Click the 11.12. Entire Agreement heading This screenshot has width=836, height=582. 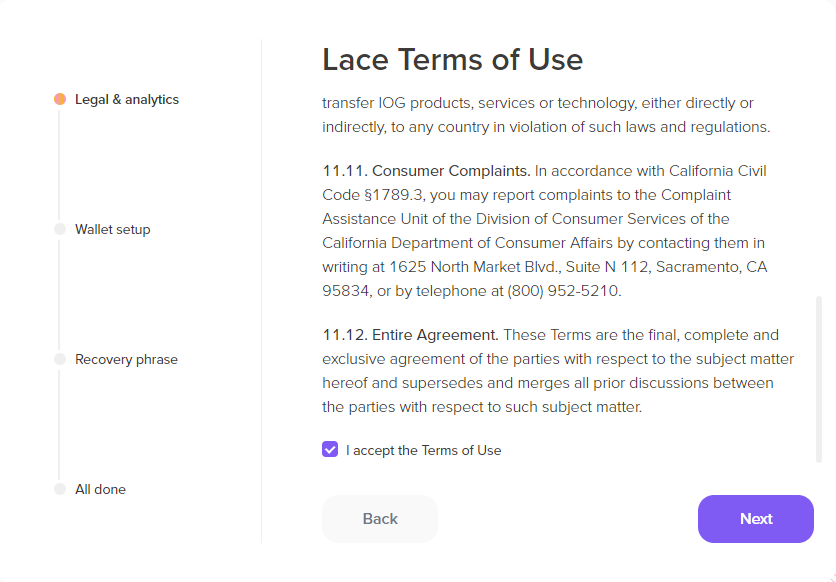(410, 335)
